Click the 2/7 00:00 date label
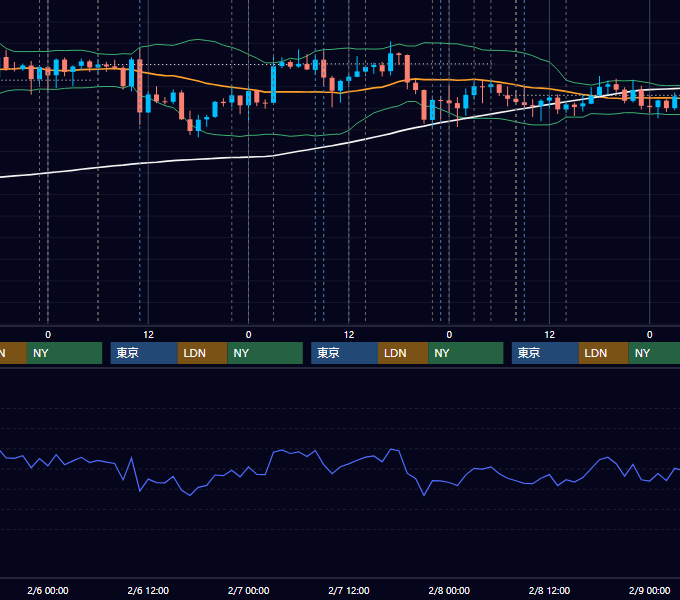This screenshot has height=600, width=680. [x=248, y=590]
